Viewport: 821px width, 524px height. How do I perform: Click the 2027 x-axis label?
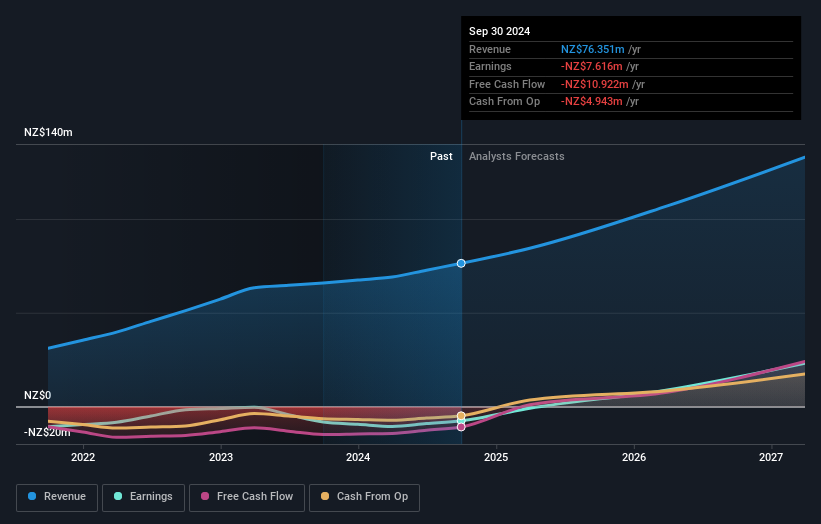tap(771, 457)
